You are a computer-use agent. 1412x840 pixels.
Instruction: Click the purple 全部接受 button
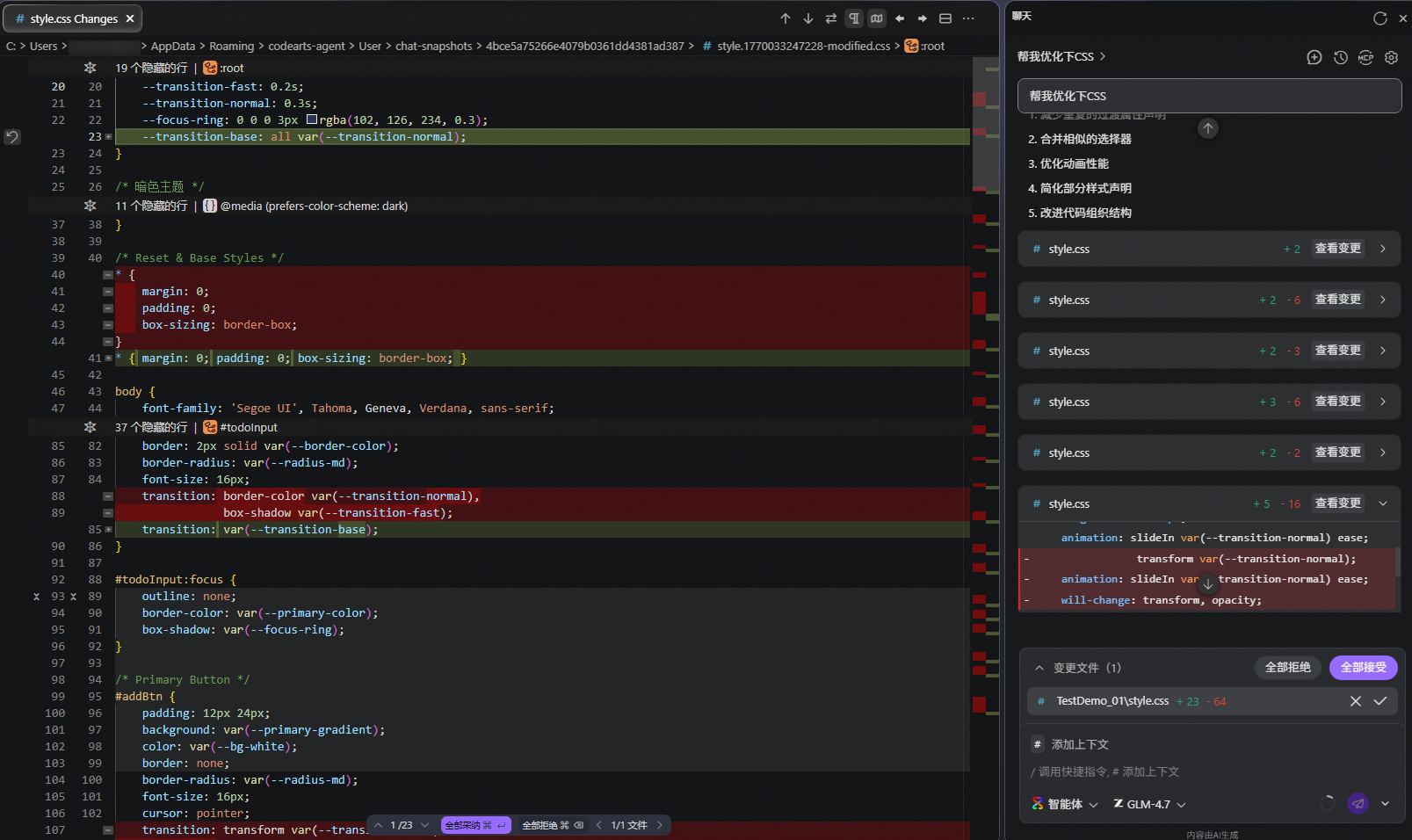[x=1363, y=668]
